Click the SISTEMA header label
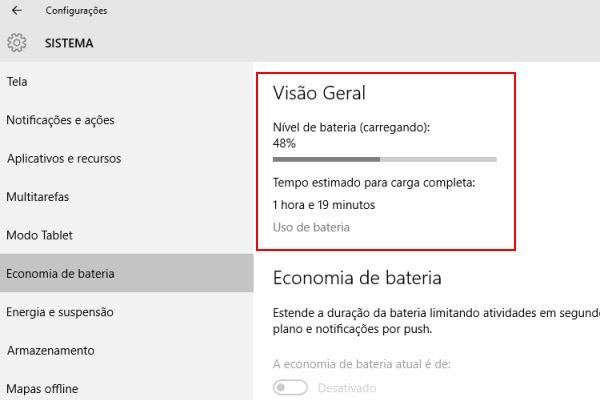 click(x=69, y=43)
